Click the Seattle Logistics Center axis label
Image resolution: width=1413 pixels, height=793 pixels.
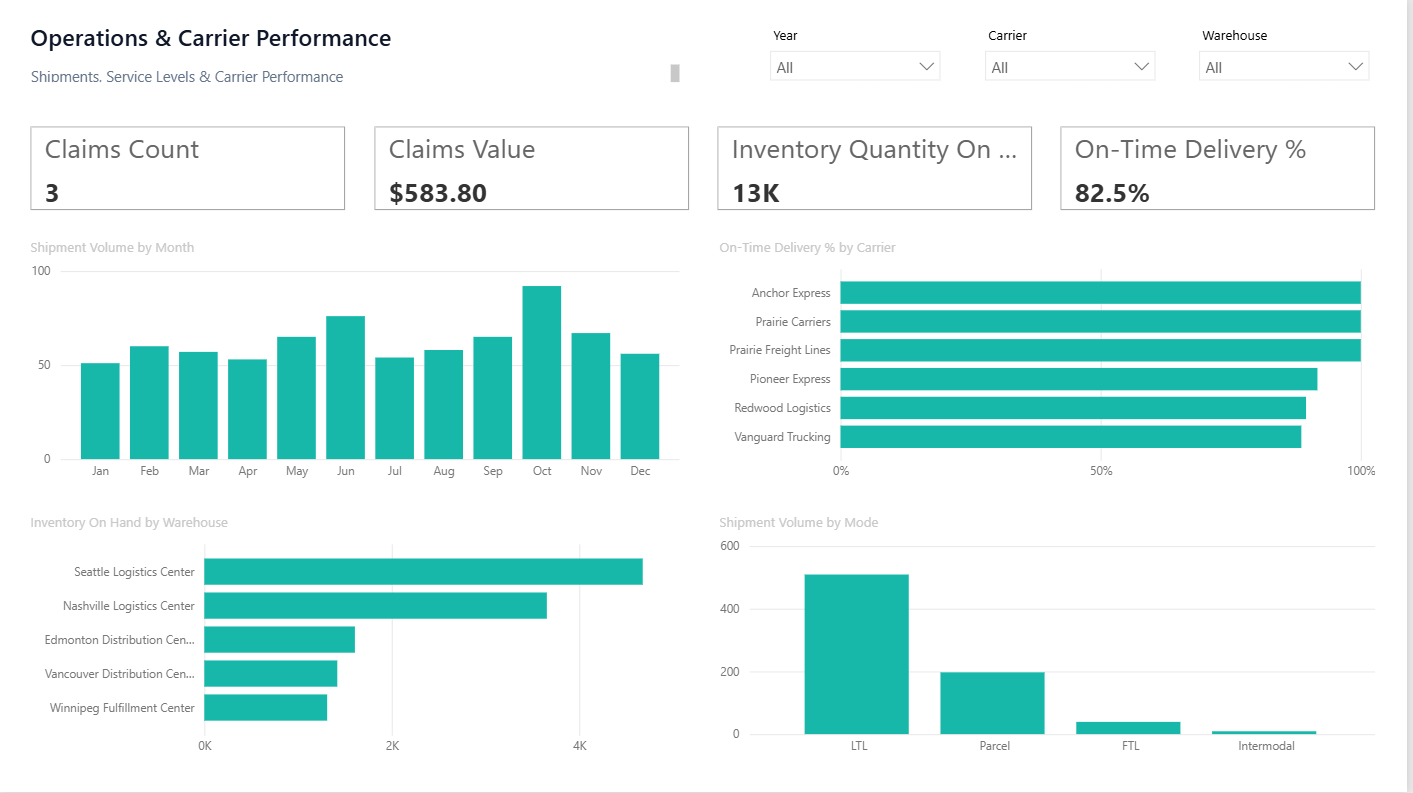(x=134, y=572)
